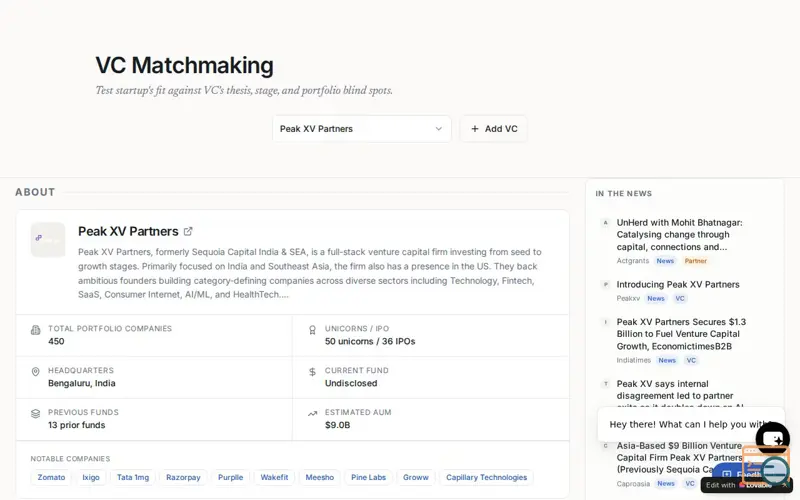This screenshot has height=500, width=800.
Task: Open the external link icon beside Peak XV Partners
Action: 188,231
